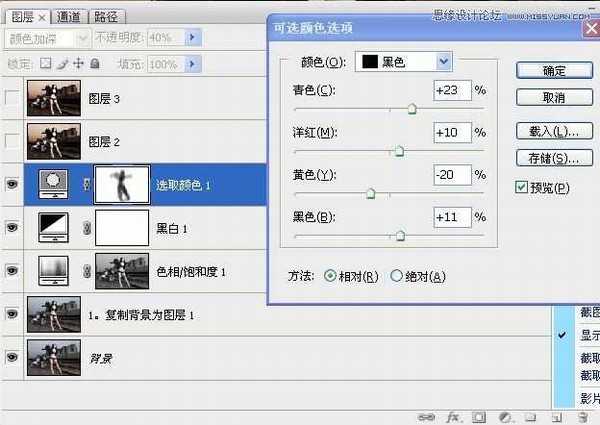Switch to the 路径 tab
Viewport: 600px width, 425px height.
pos(106,17)
